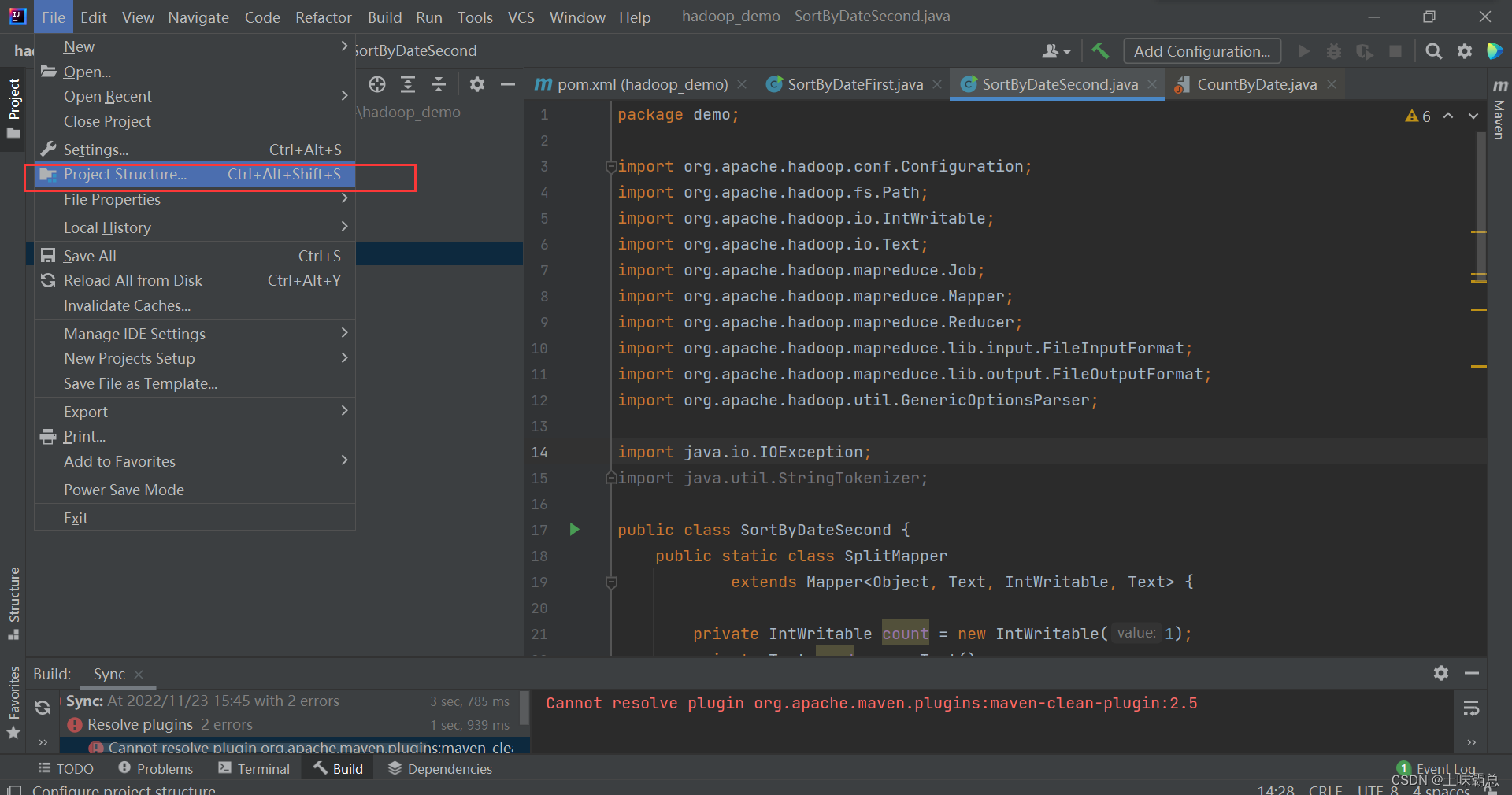Toggle Power Save Mode in File menu
This screenshot has height=795, width=1512.
[195, 490]
